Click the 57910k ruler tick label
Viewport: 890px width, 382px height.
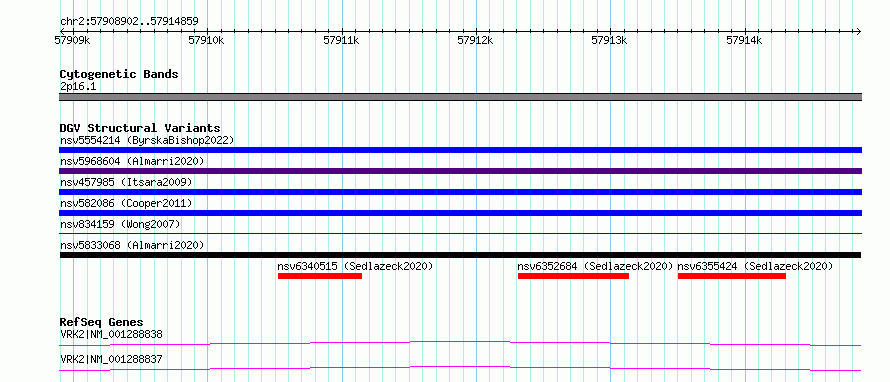(x=207, y=40)
